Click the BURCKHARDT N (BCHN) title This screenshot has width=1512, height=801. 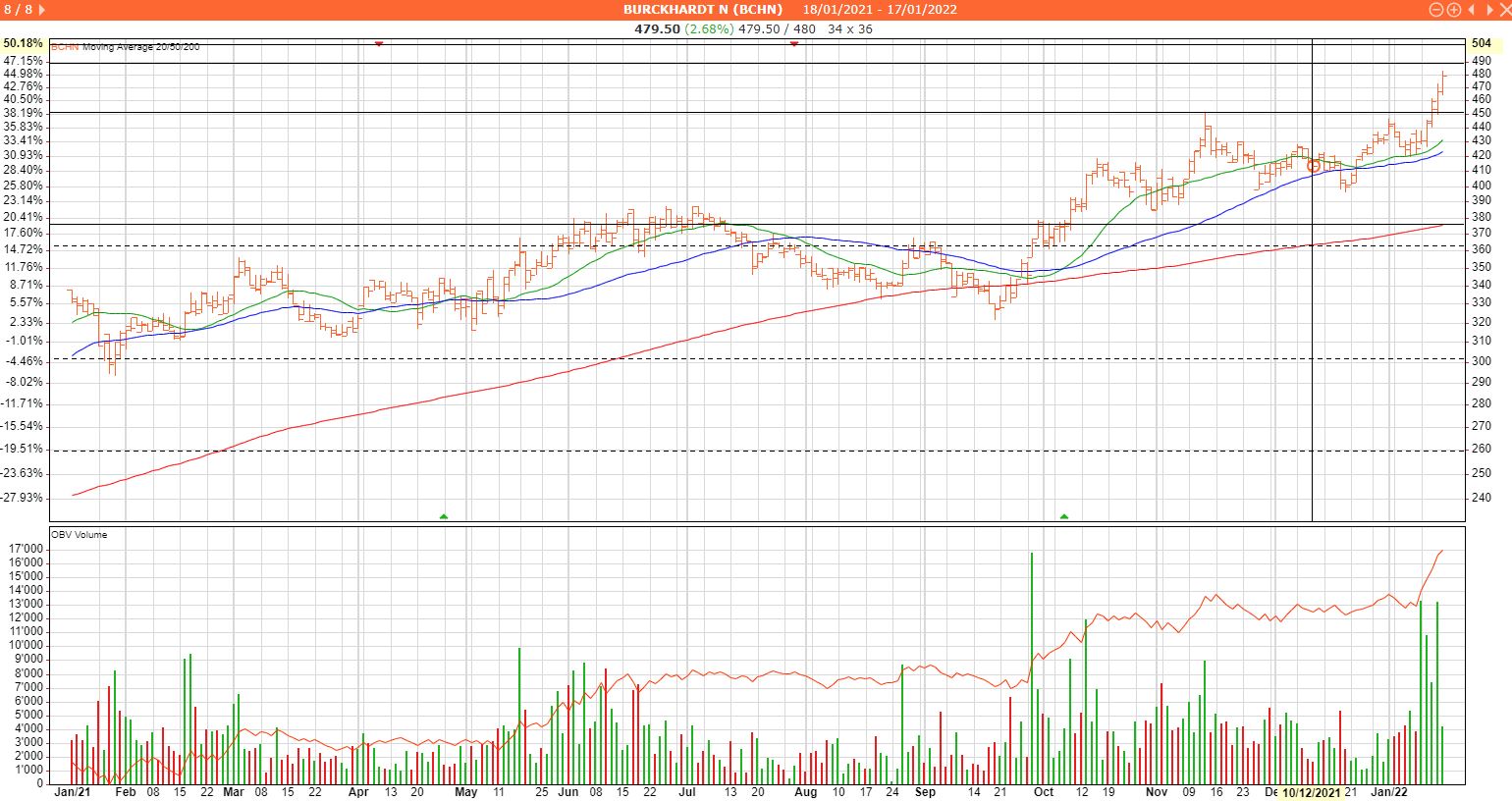point(703,10)
